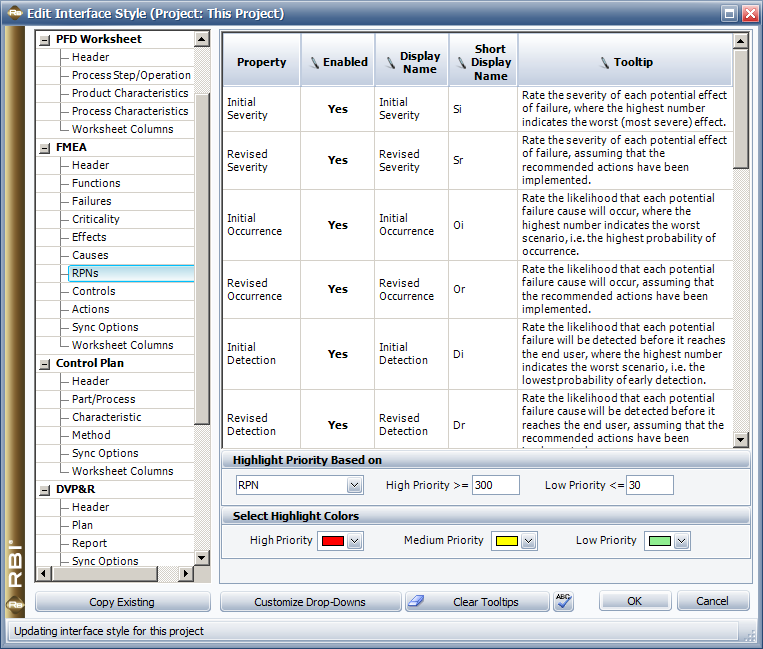
Task: Click the pencil icon in Enabled header
Action: click(x=314, y=62)
